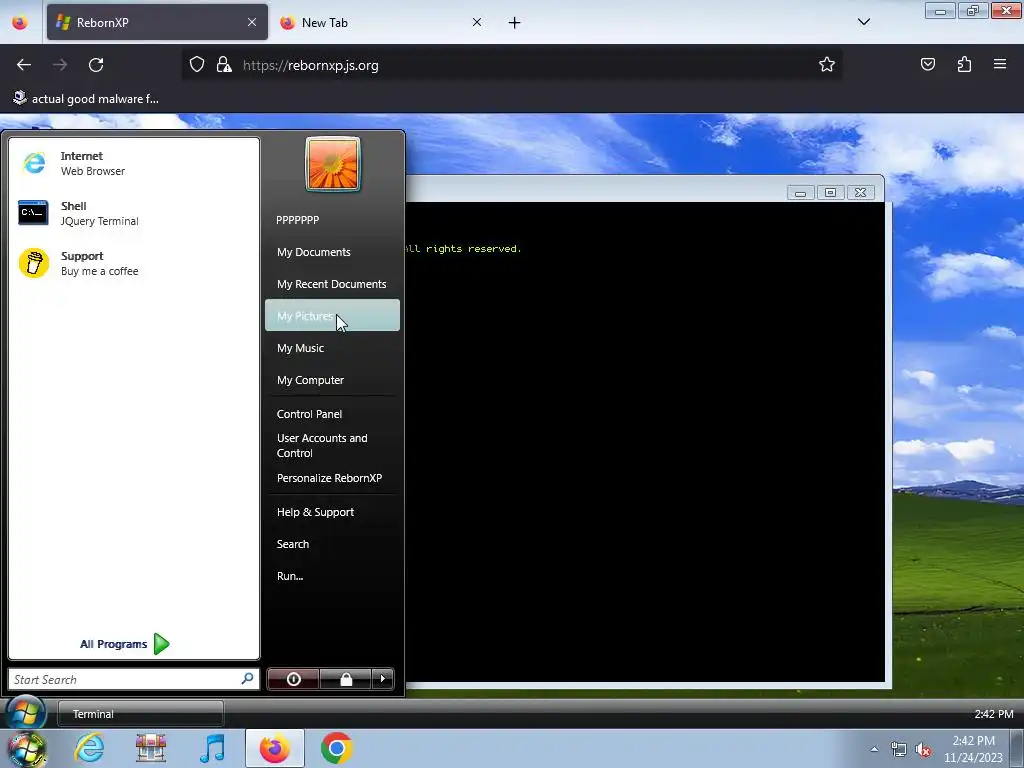Open Personalize RebornXP
Image resolution: width=1024 pixels, height=768 pixels.
(332, 478)
